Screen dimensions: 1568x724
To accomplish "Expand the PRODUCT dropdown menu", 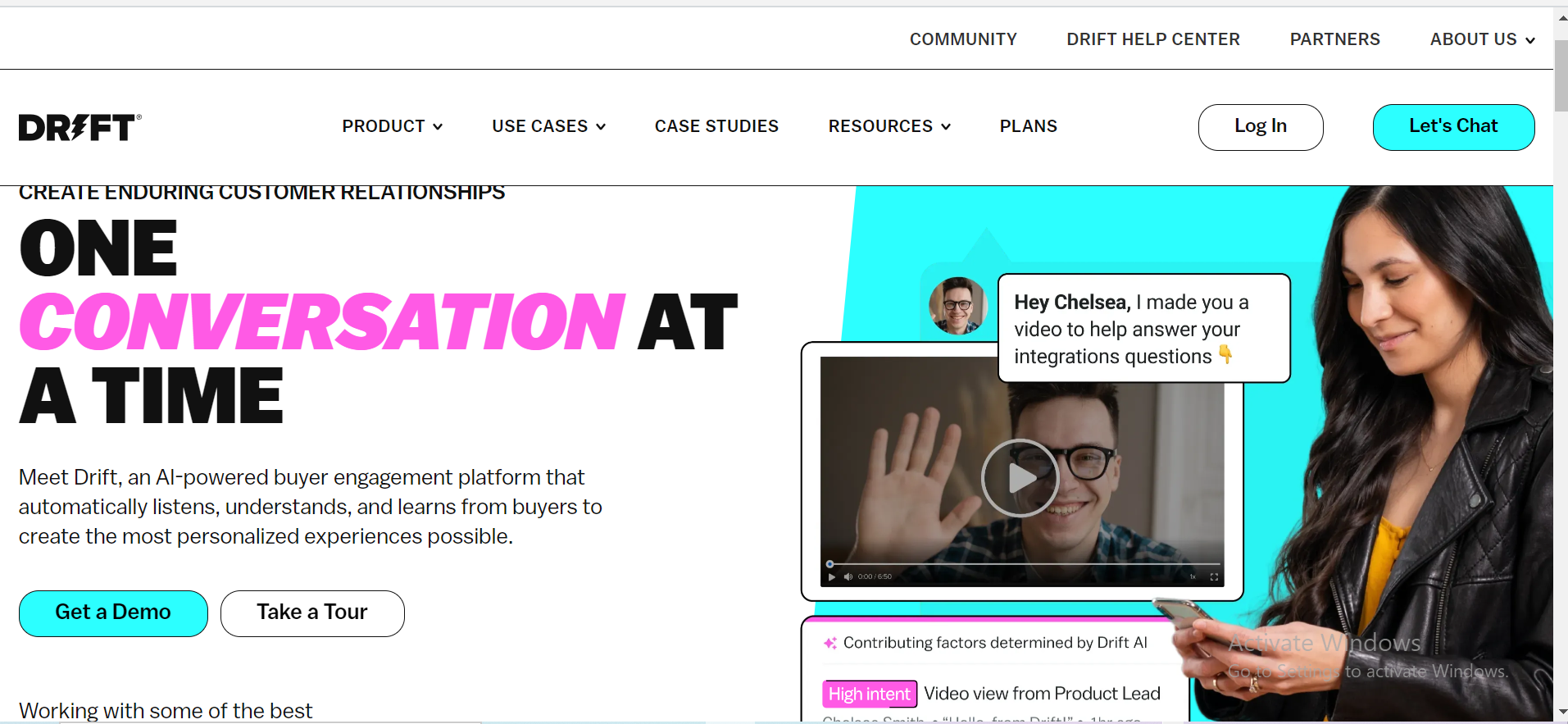I will pos(393,126).
